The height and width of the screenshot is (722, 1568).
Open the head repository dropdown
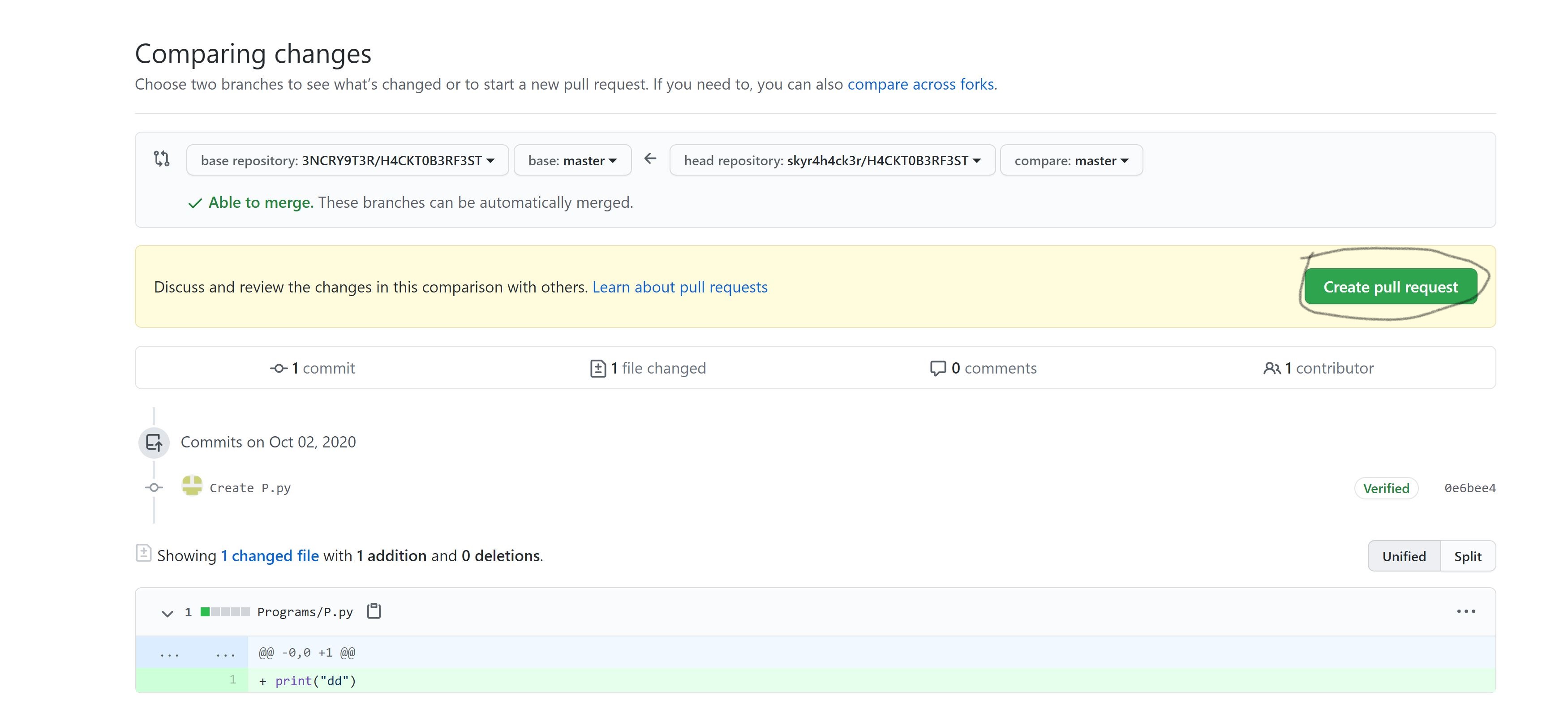[x=832, y=161]
